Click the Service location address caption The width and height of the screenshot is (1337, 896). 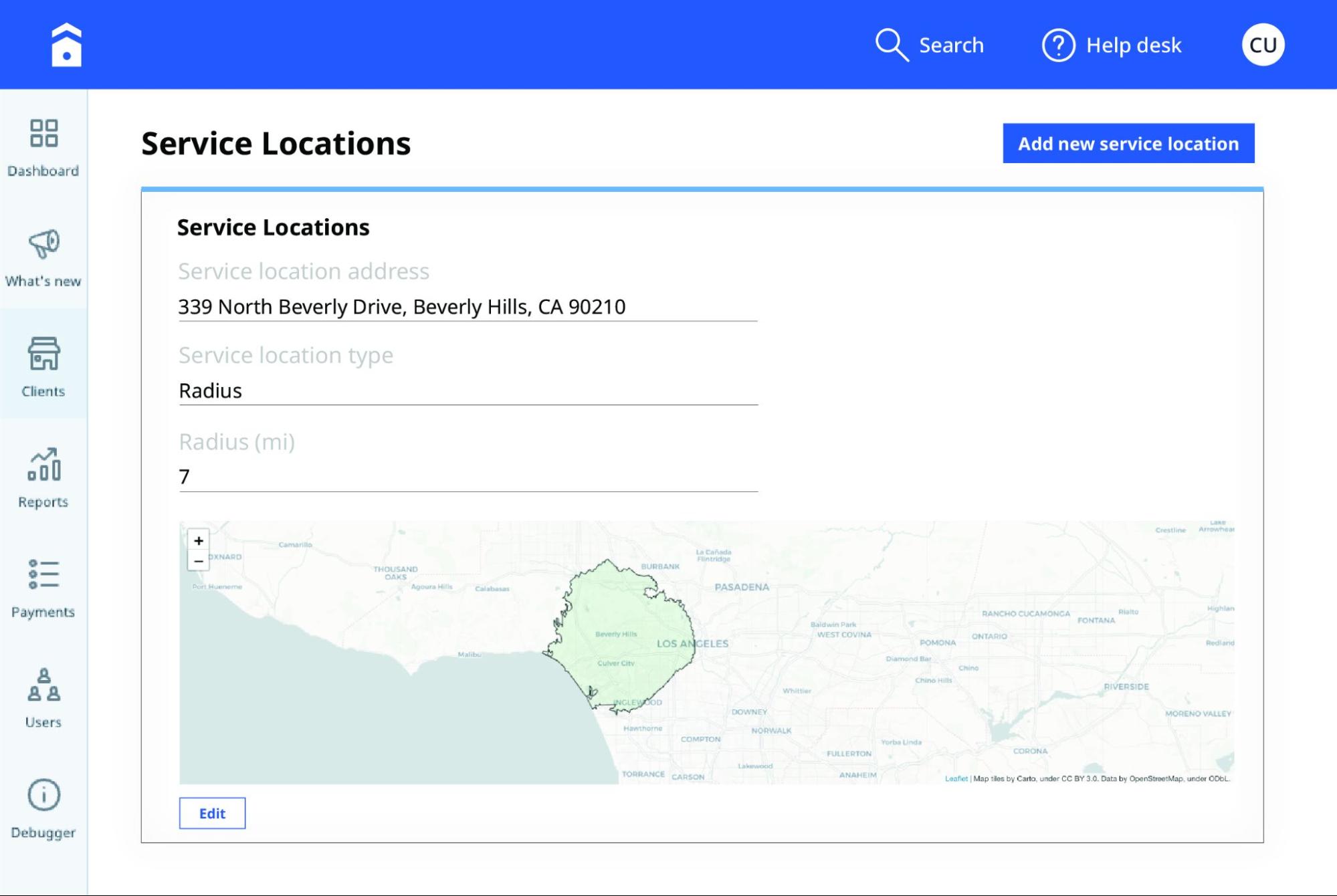(x=304, y=271)
